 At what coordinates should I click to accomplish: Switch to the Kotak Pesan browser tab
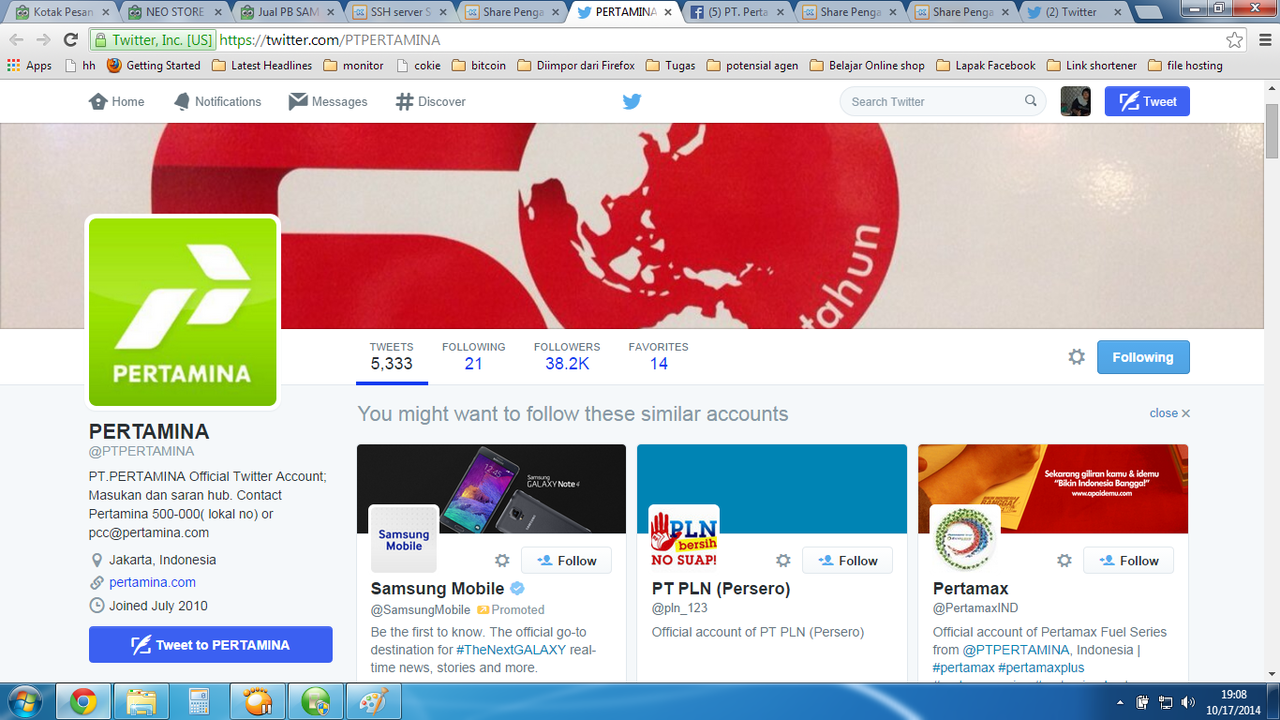64,12
